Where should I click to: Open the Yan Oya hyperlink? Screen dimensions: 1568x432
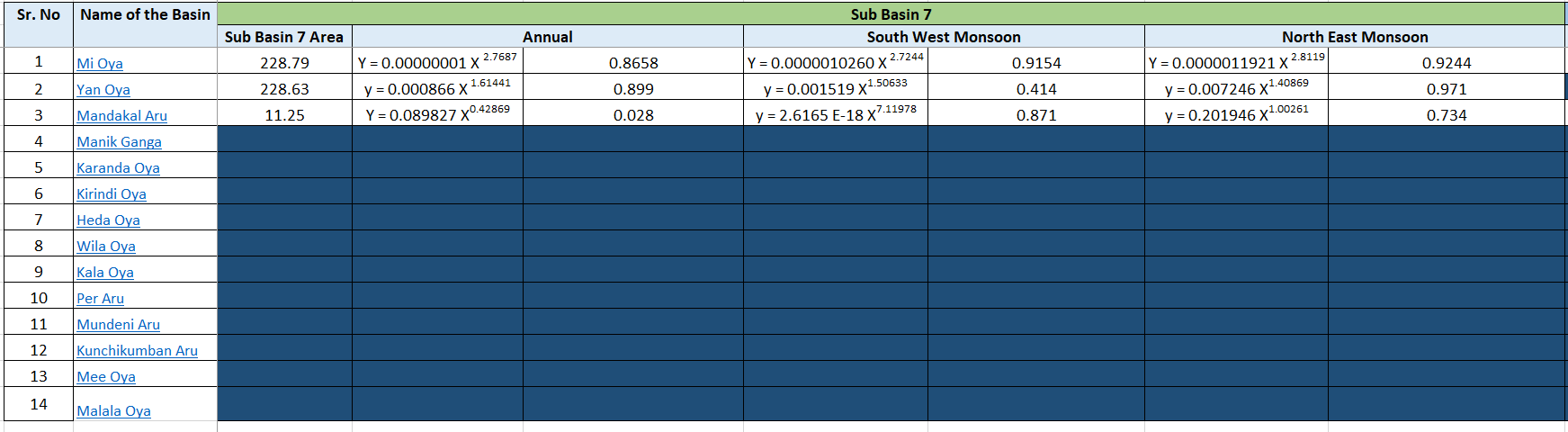coord(103,90)
